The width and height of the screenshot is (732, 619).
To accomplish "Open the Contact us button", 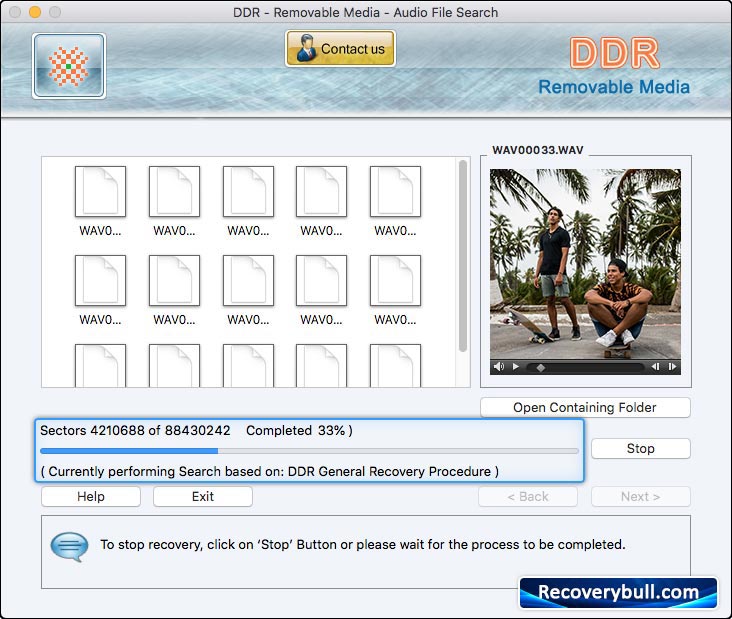I will 340,49.
